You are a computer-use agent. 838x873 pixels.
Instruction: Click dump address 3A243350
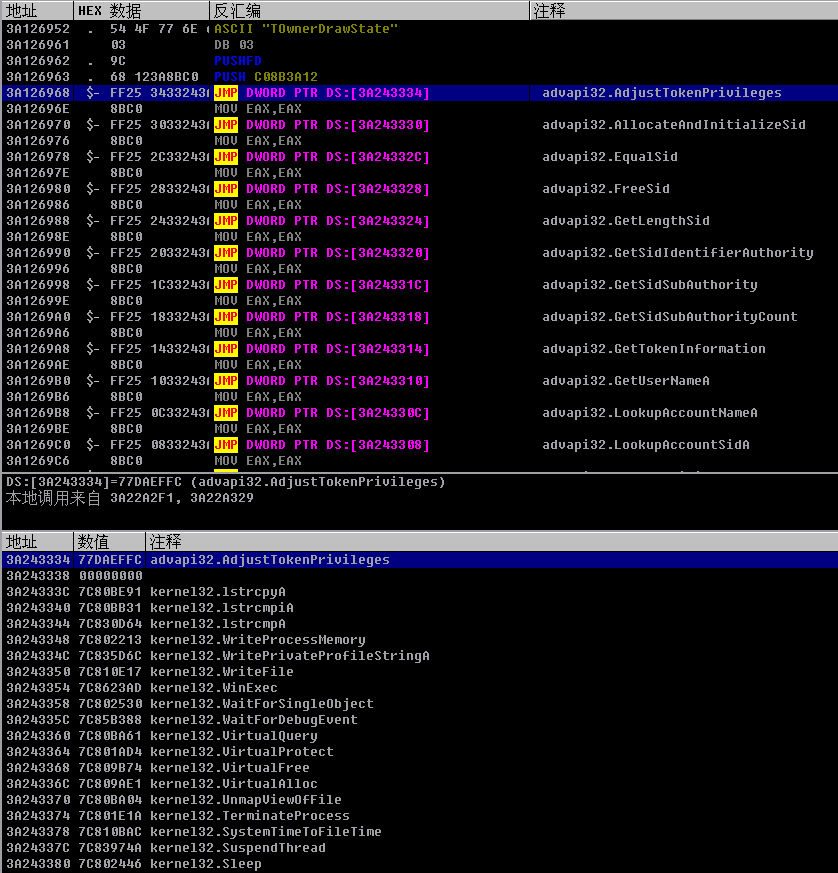38,672
